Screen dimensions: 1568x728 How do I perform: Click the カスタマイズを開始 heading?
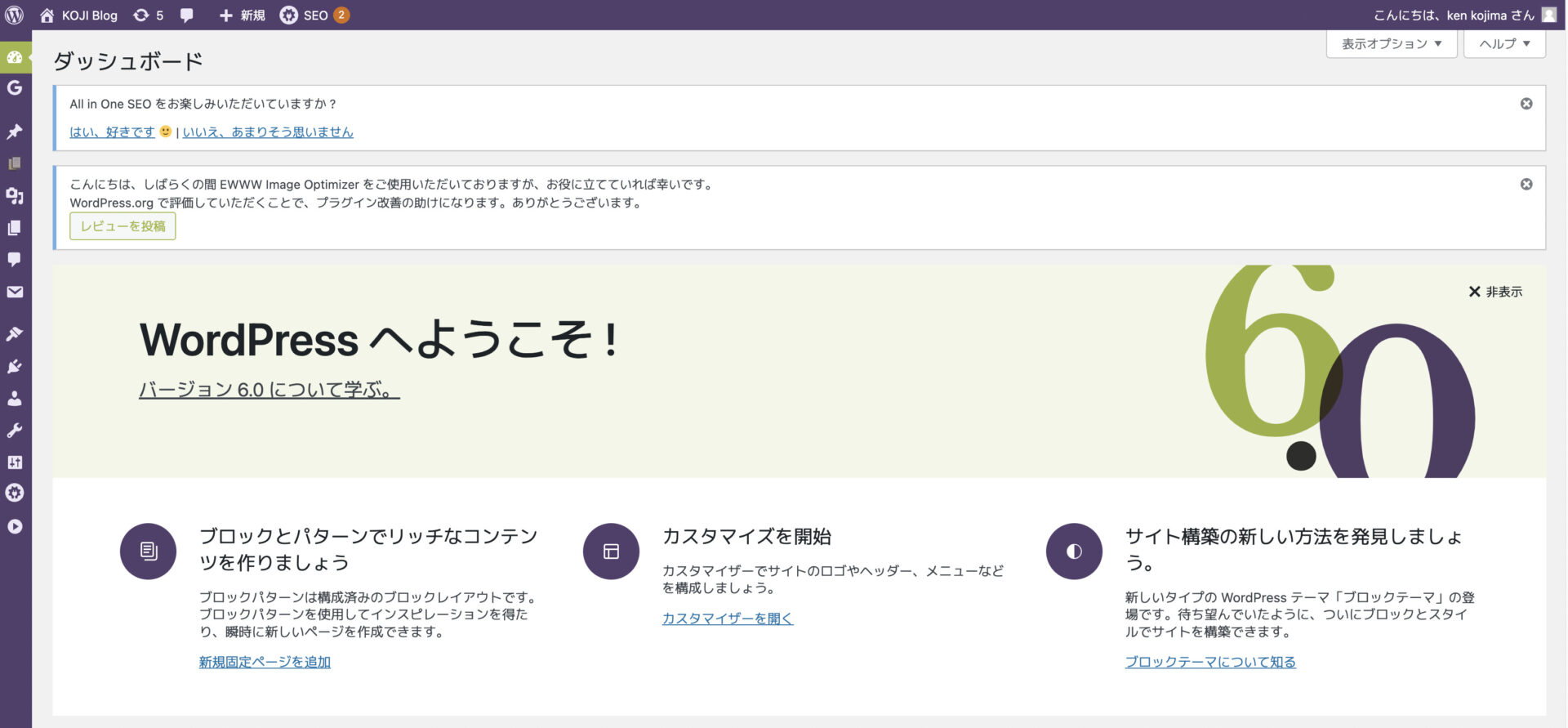point(746,536)
